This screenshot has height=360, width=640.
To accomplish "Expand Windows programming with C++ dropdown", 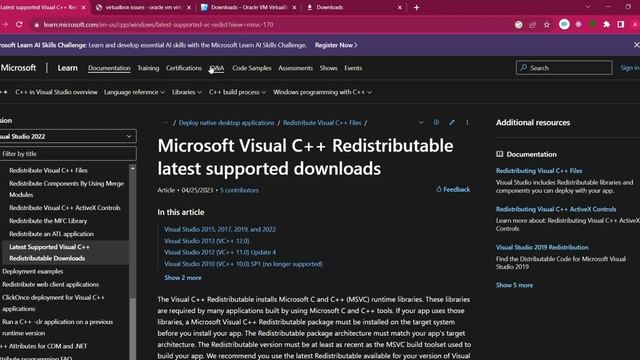I will pos(322,92).
